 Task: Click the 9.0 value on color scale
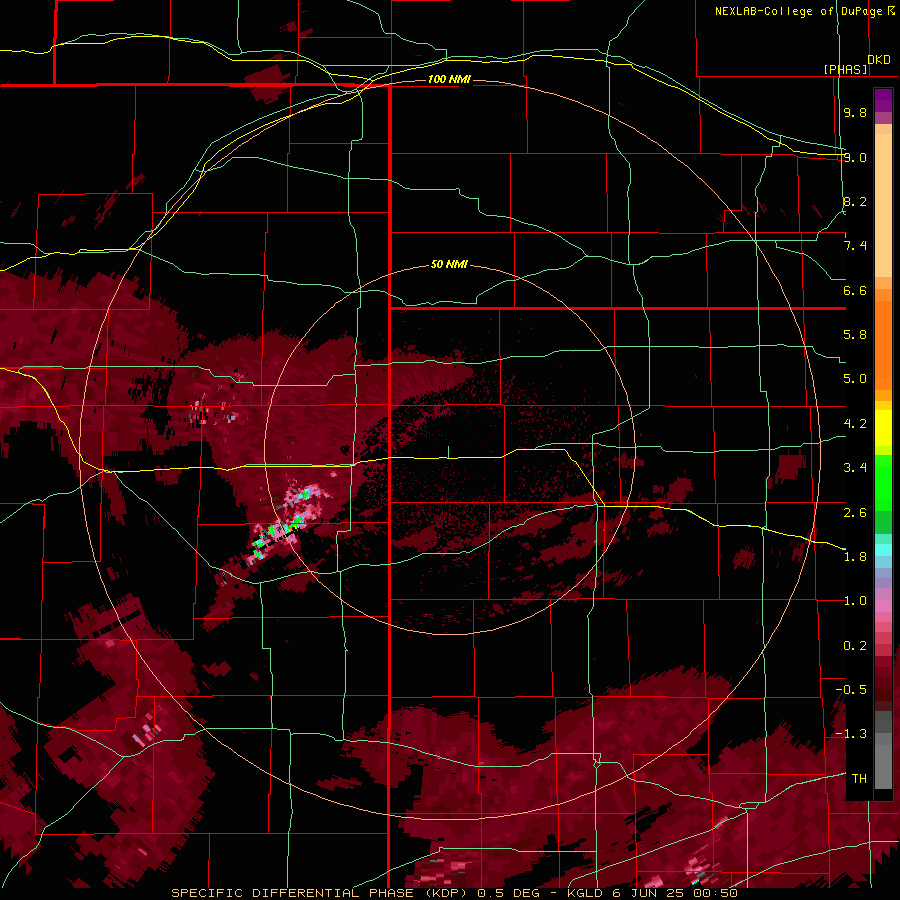(855, 157)
